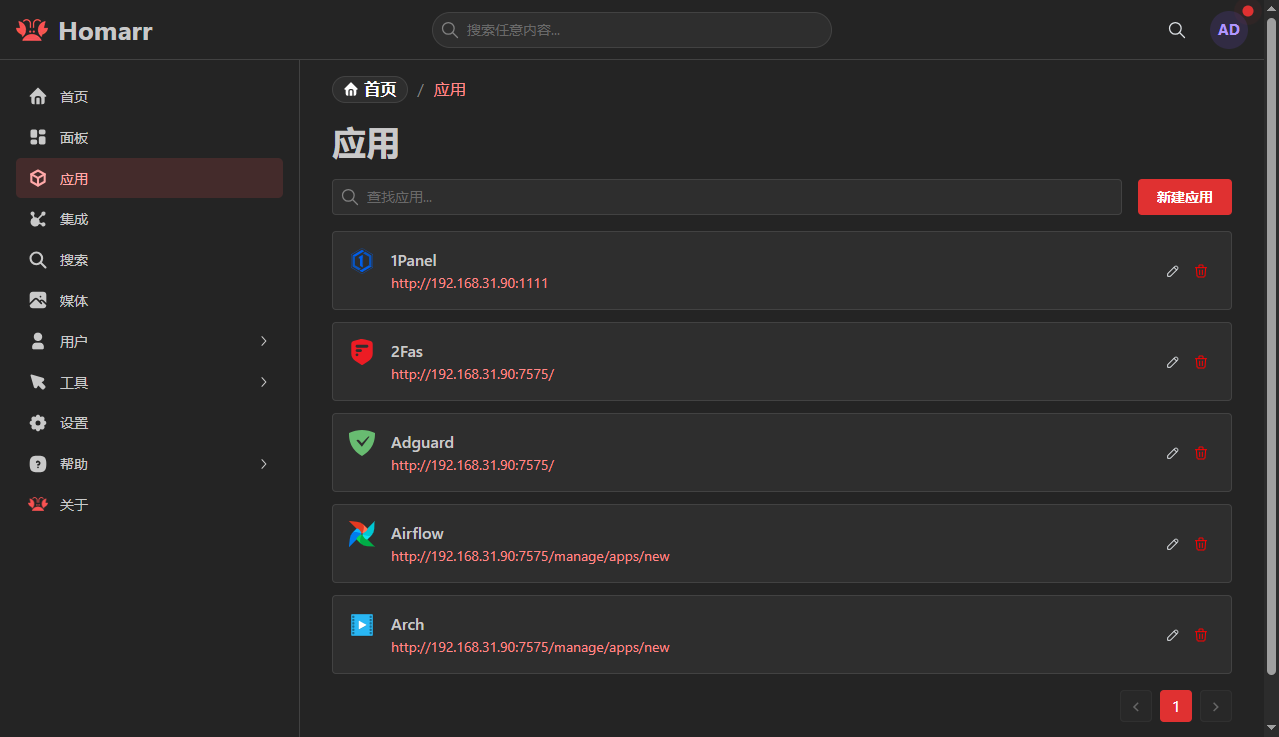Open 设置 in the sidebar

coord(74,423)
